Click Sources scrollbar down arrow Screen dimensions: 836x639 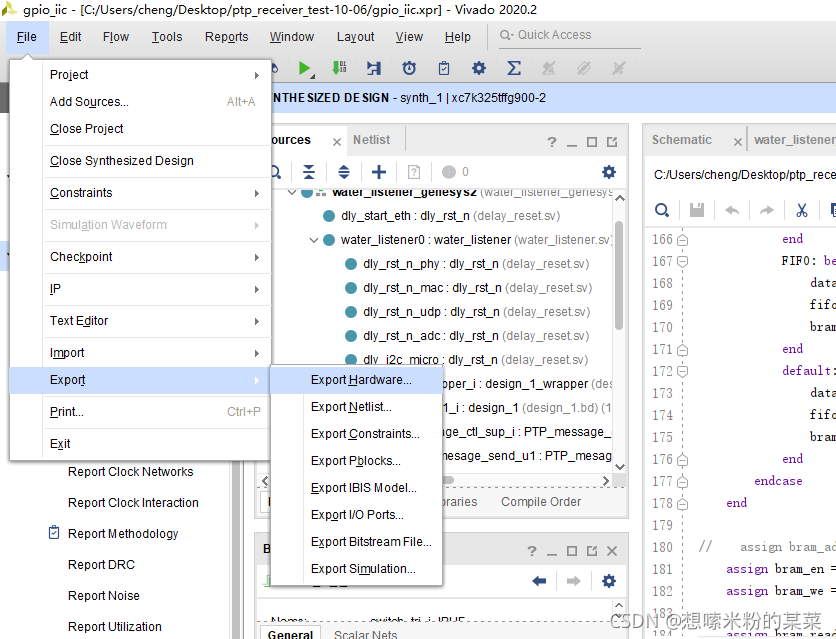pyautogui.click(x=620, y=466)
